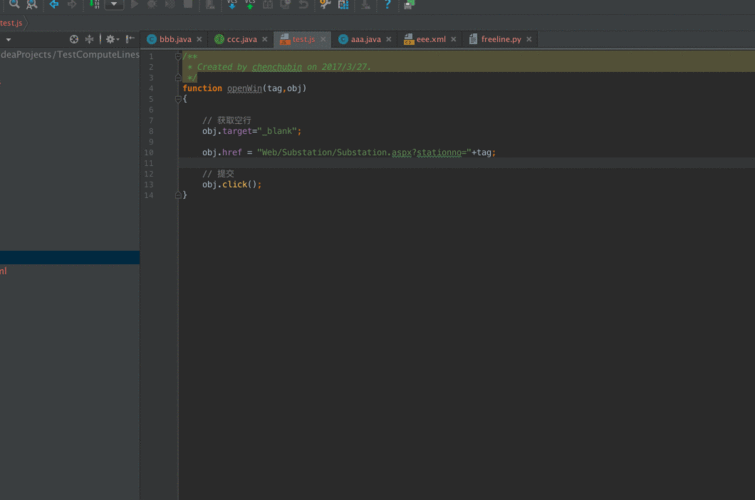The width and height of the screenshot is (755, 500).
Task: Click the Find search icon in toolbar
Action: point(14,5)
